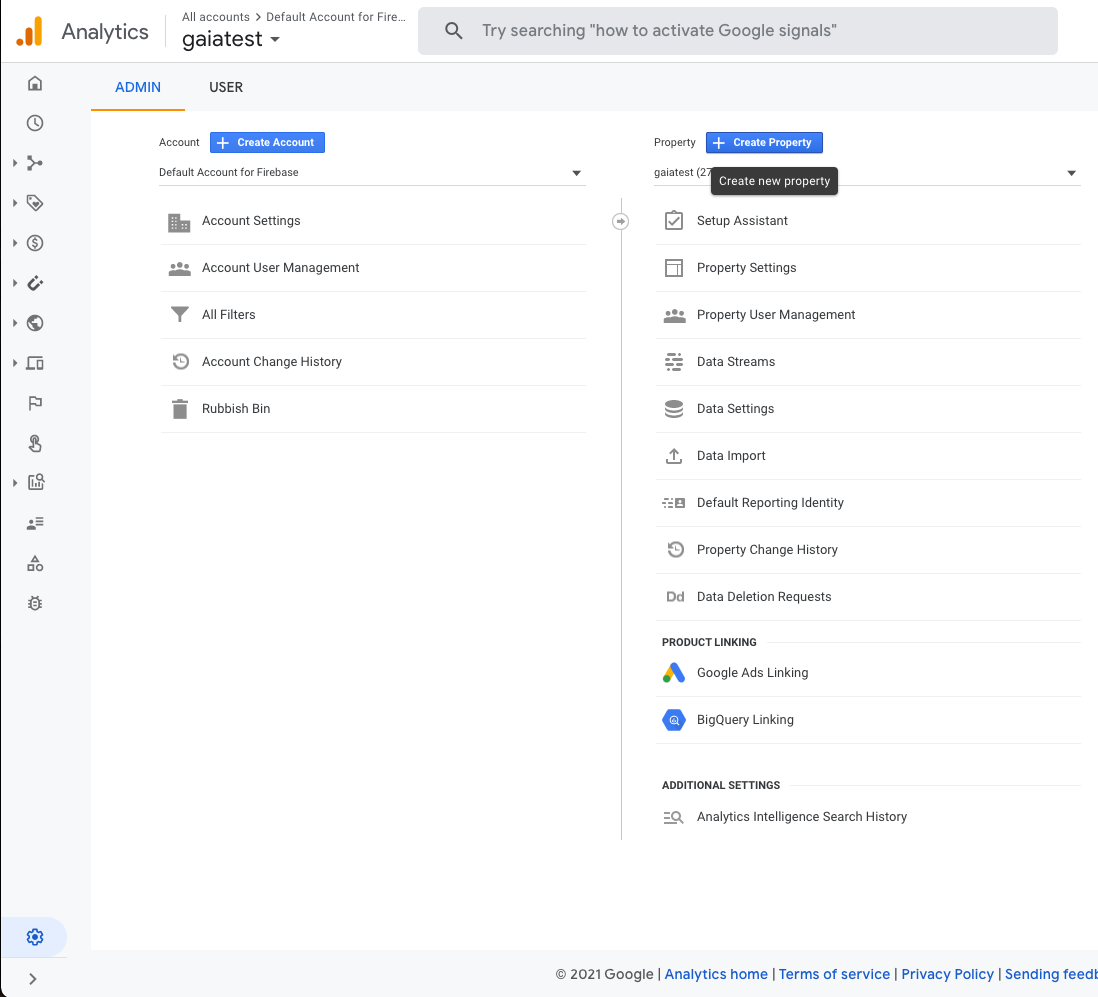Click the column collapse arrow circle

click(620, 221)
